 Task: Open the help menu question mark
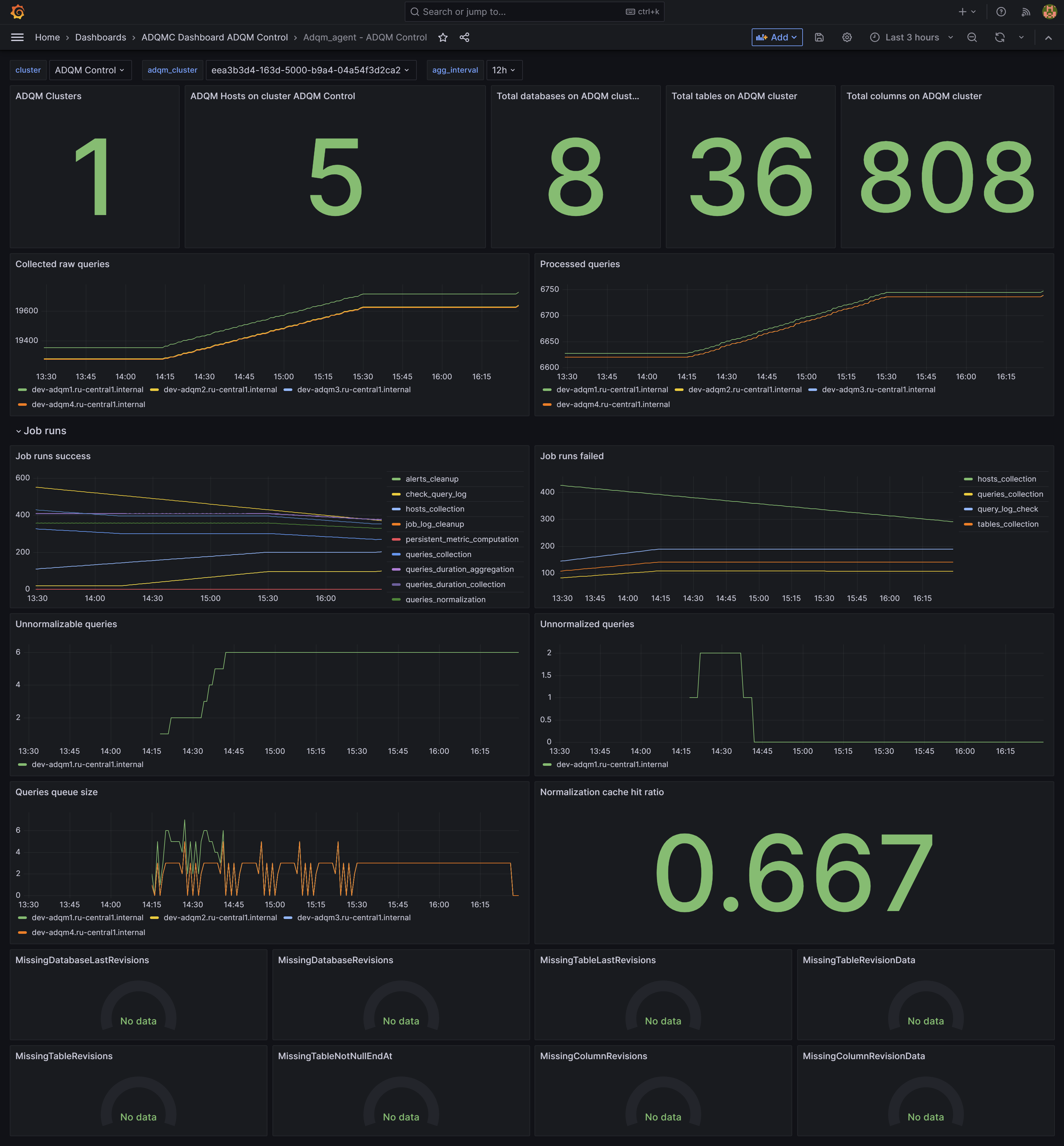pos(1001,11)
